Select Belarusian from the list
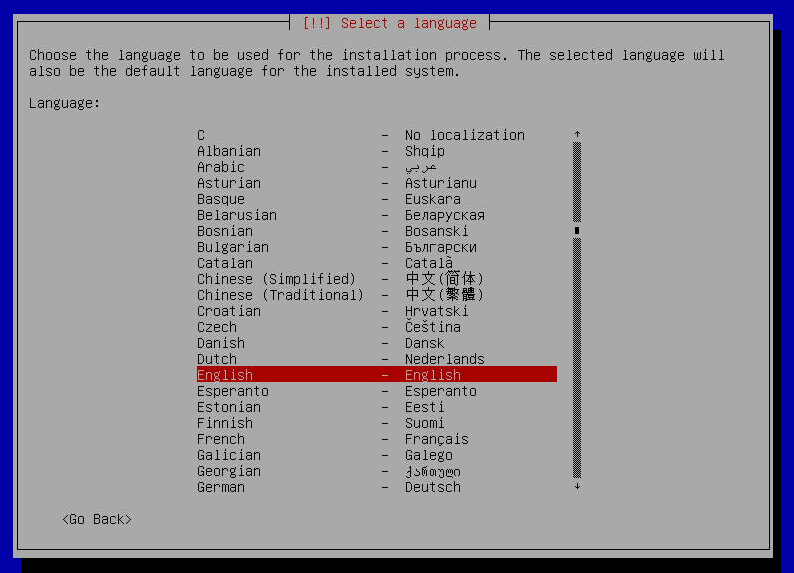Viewport: 794px width, 573px height. coord(377,215)
